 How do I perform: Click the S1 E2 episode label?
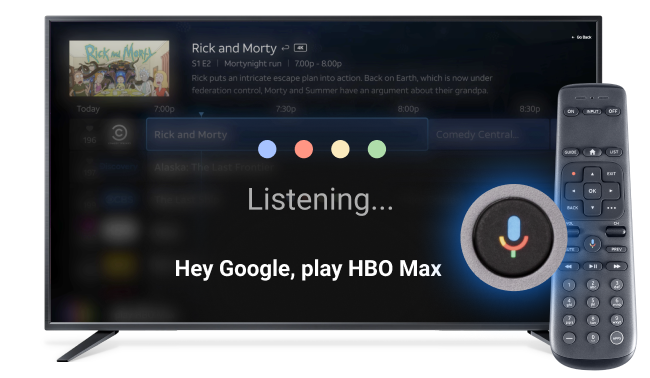[x=201, y=63]
